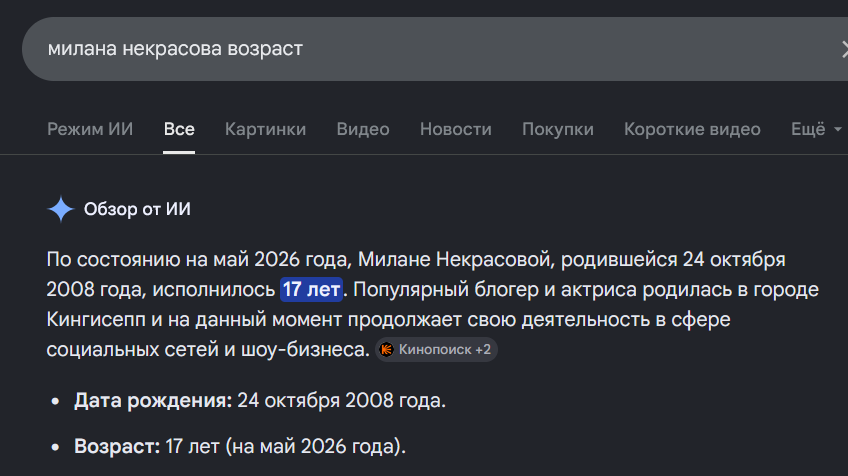Go to the Видео tab

click(x=363, y=129)
